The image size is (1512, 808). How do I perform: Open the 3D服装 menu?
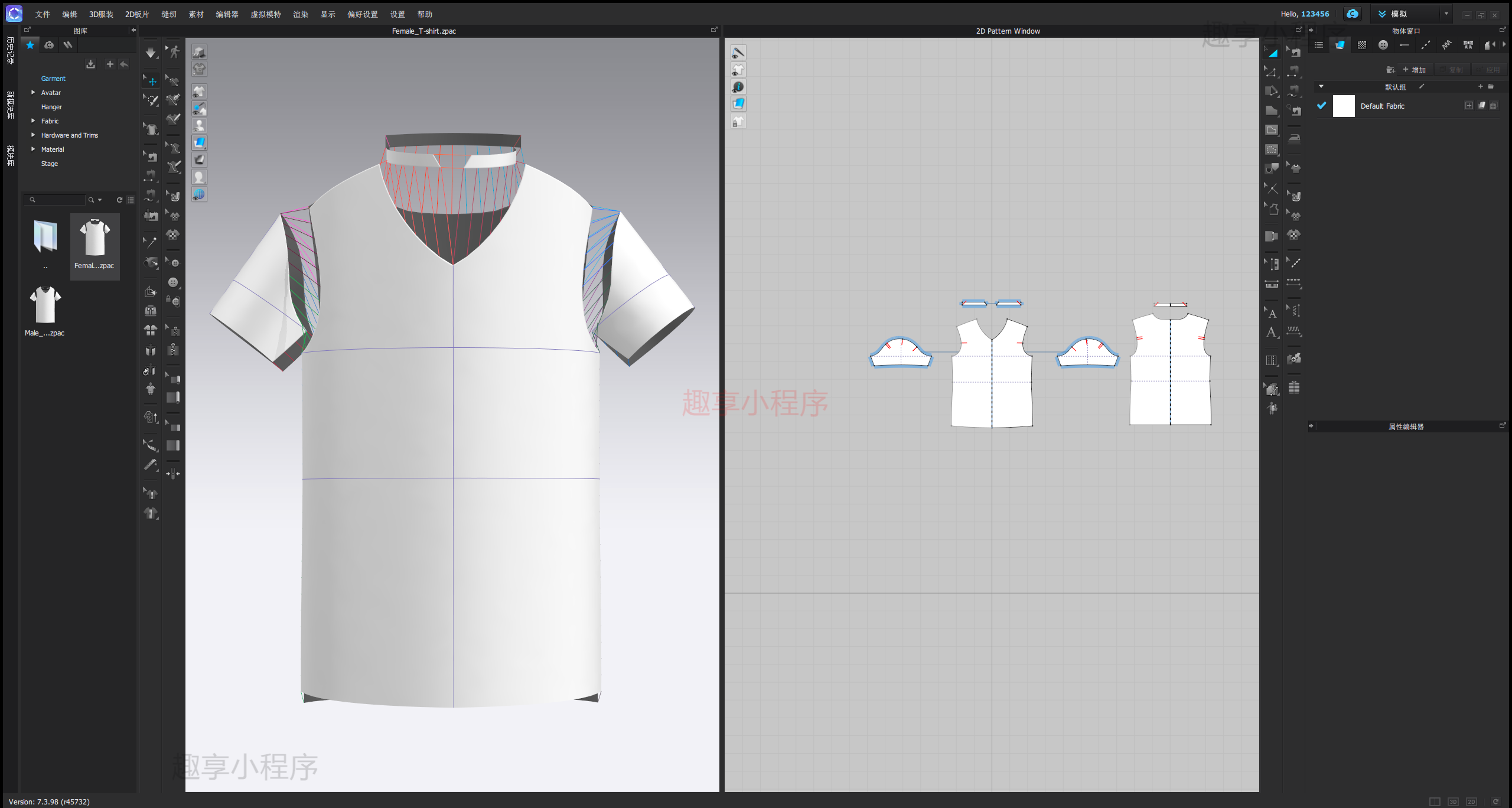(101, 14)
